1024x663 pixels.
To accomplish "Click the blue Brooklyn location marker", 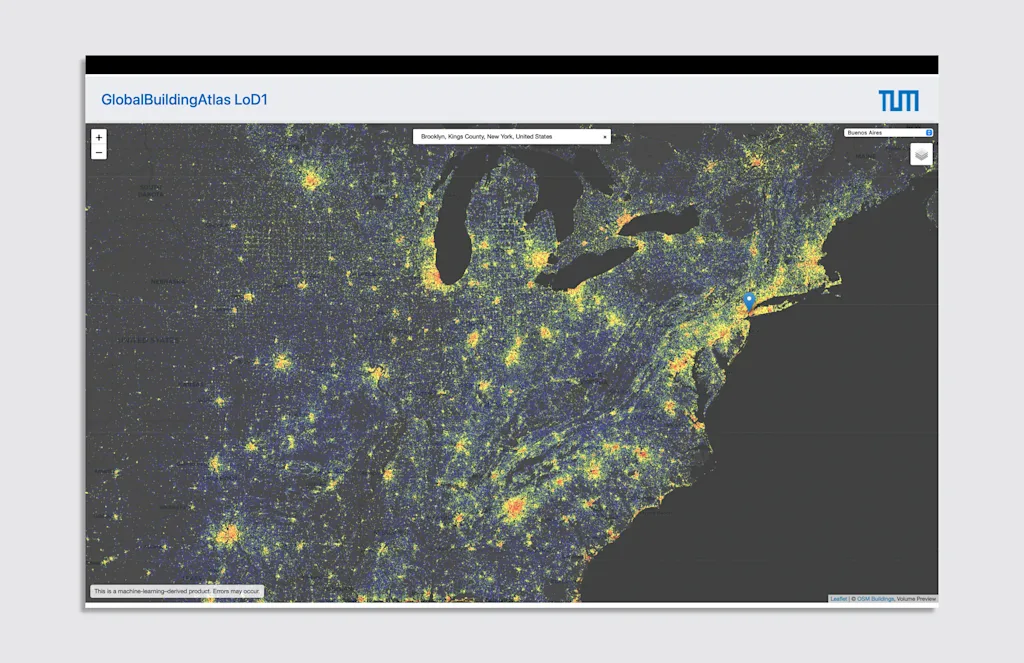I will [749, 300].
